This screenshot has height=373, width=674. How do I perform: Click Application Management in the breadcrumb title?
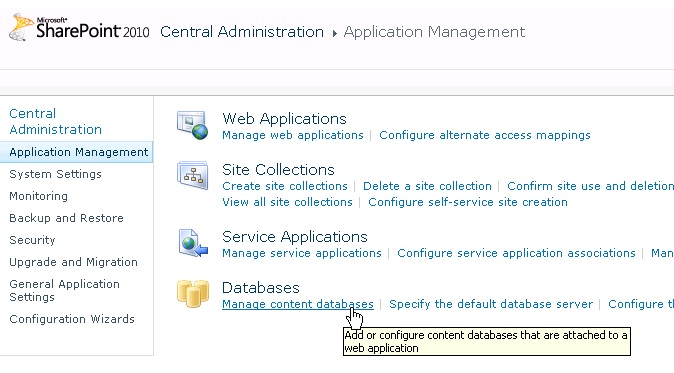434,32
